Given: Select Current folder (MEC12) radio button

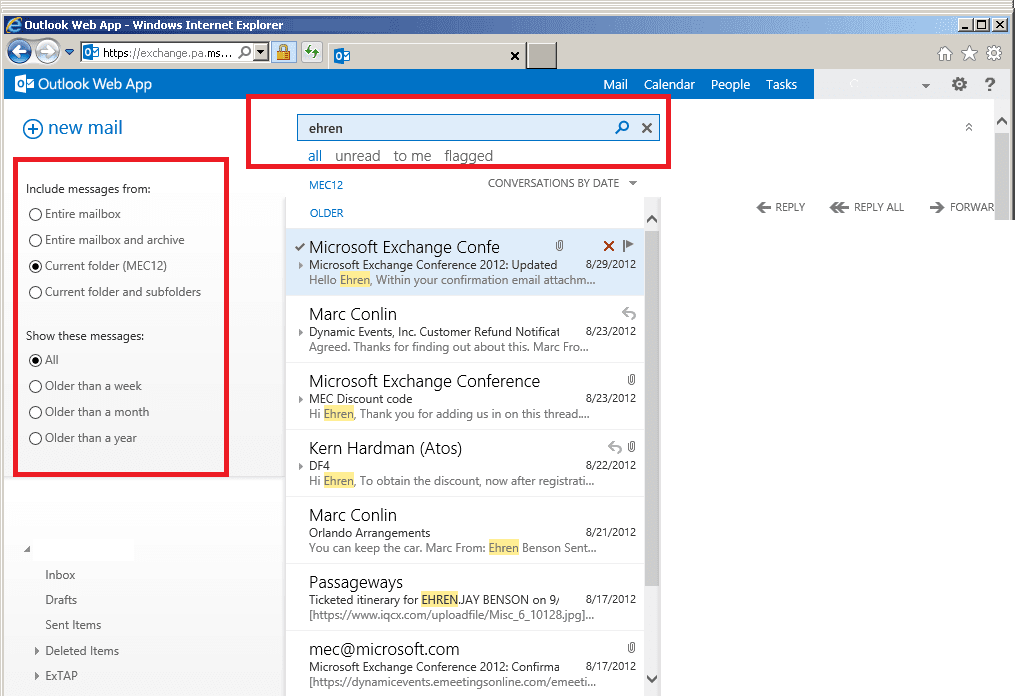Looking at the screenshot, I should coord(36,266).
